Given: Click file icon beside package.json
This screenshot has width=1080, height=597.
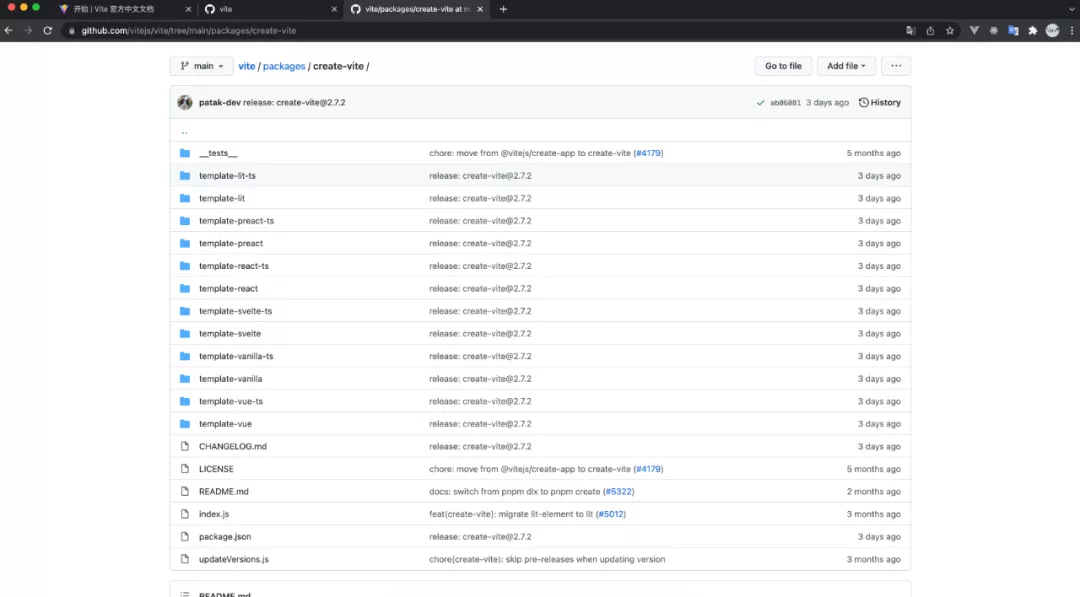Looking at the screenshot, I should tap(185, 536).
